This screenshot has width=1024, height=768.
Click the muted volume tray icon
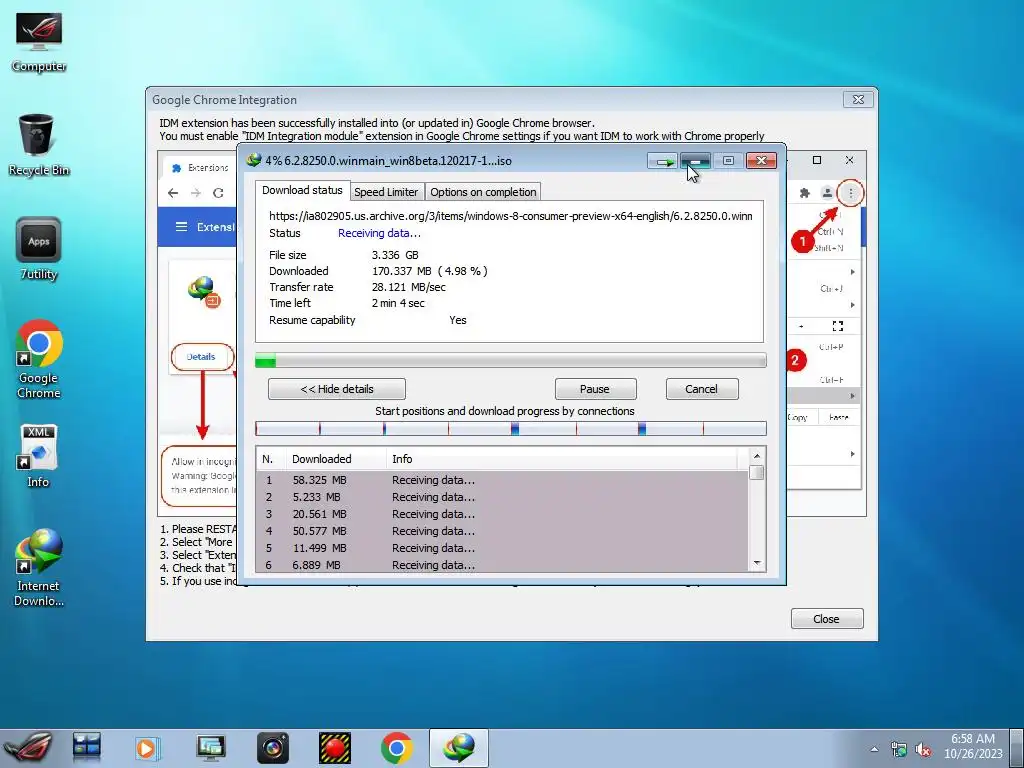pyautogui.click(x=923, y=750)
